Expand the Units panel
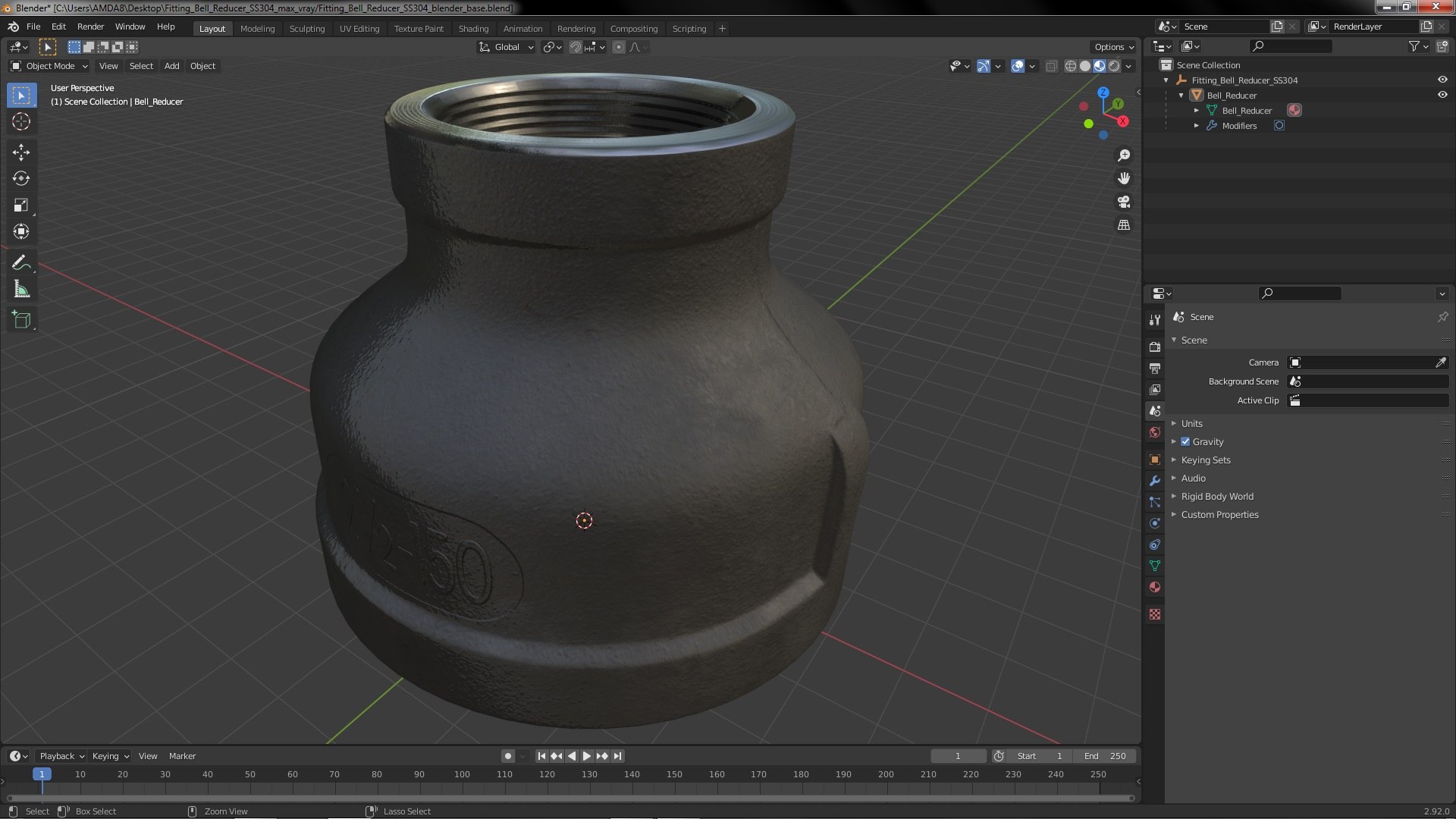1456x819 pixels. coord(1191,423)
